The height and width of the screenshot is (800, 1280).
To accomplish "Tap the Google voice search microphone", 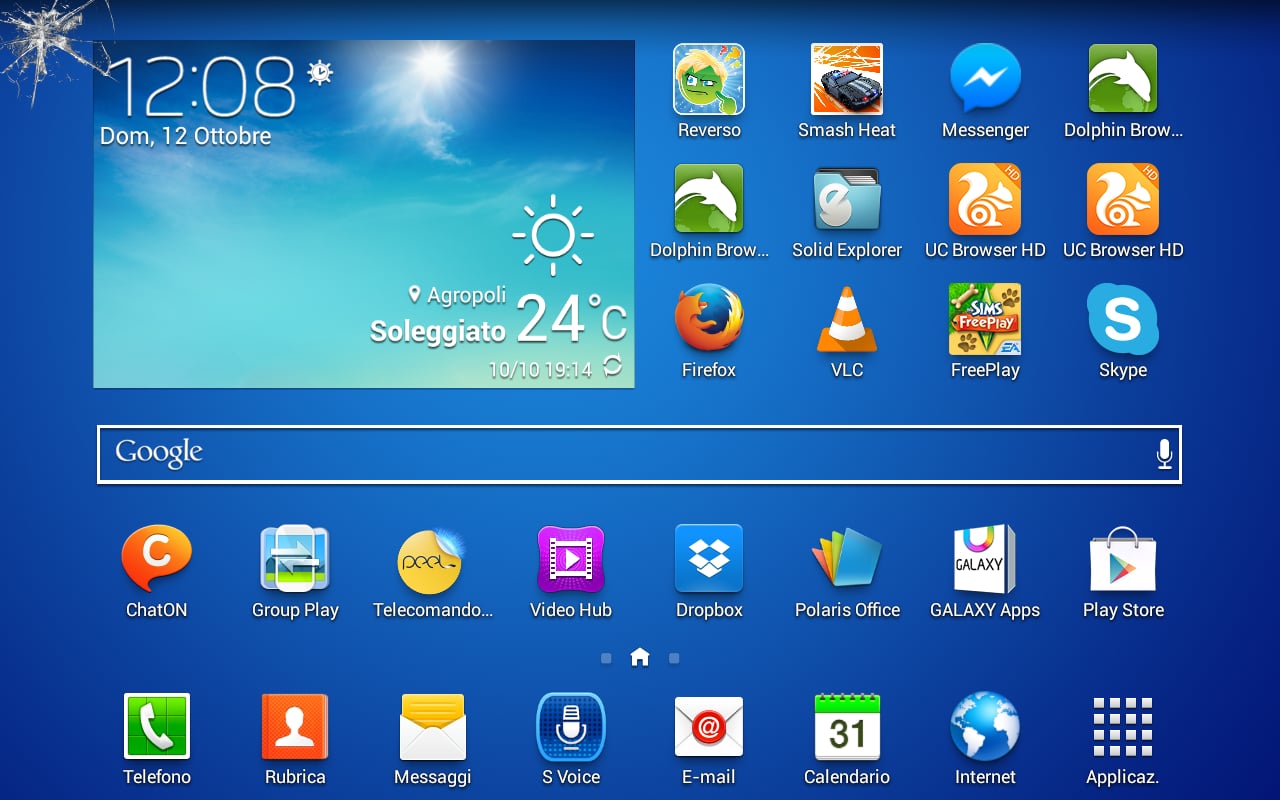I will pyautogui.click(x=1164, y=454).
